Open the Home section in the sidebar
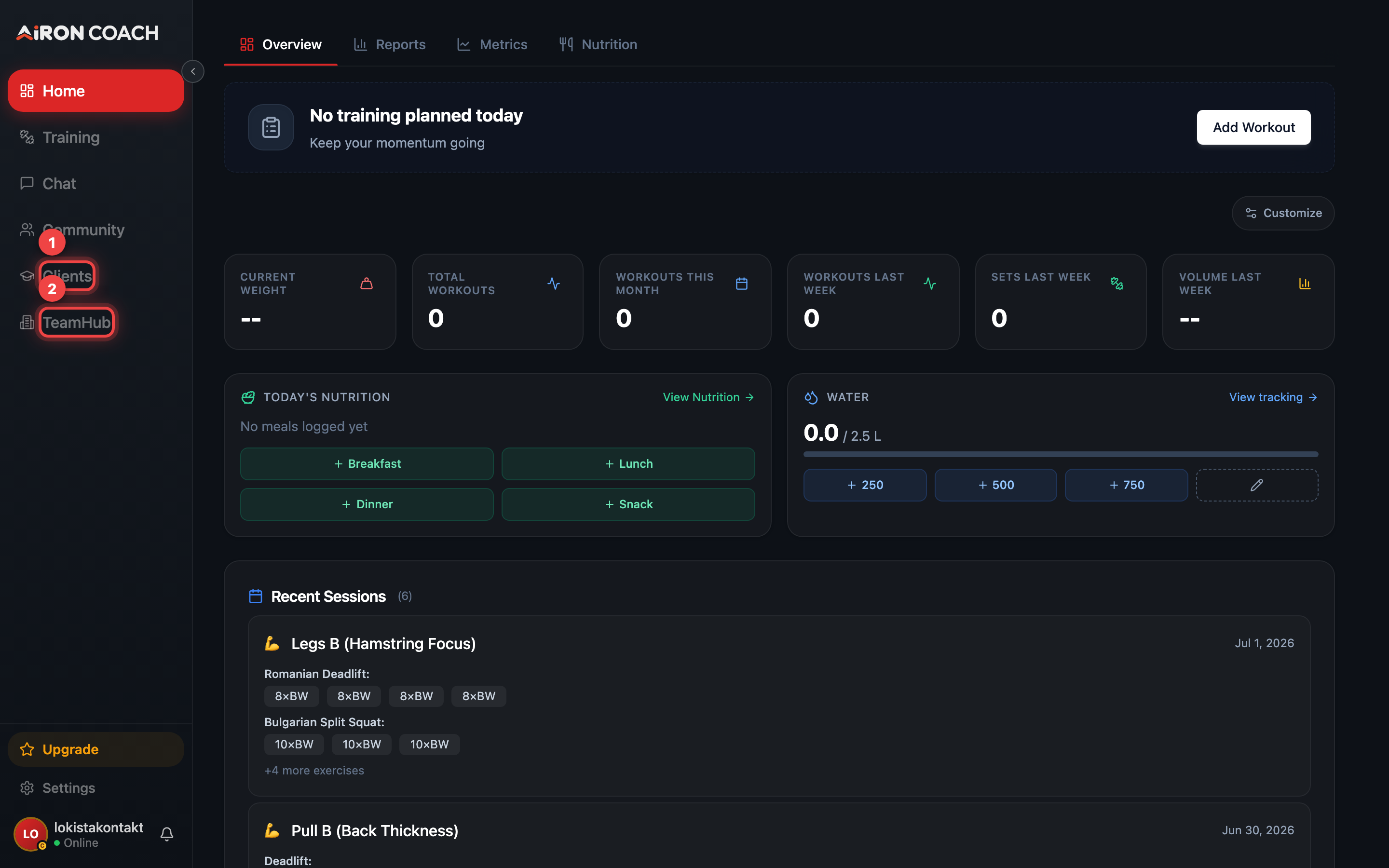1389x868 pixels. point(96,91)
